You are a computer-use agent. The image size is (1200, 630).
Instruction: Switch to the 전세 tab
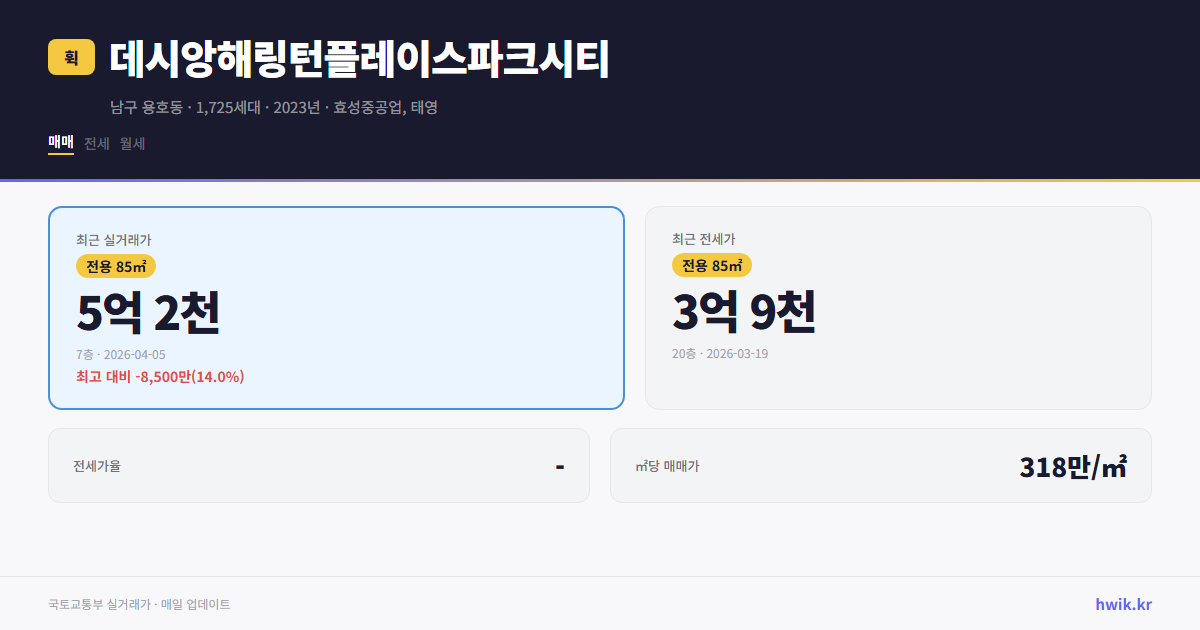pyautogui.click(x=96, y=143)
